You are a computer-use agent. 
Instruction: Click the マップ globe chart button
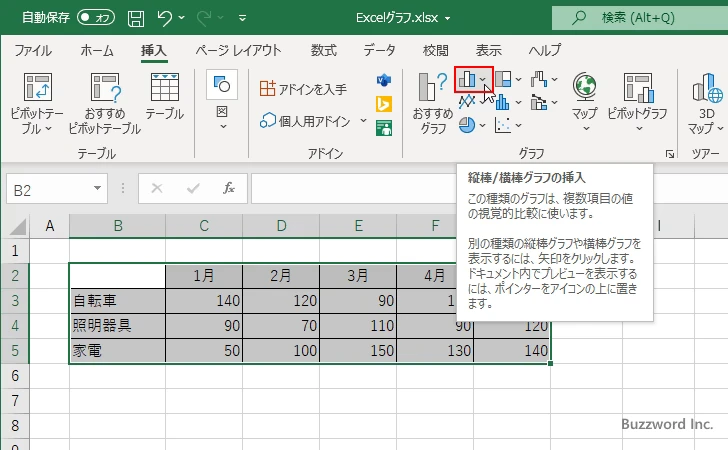coord(584,102)
